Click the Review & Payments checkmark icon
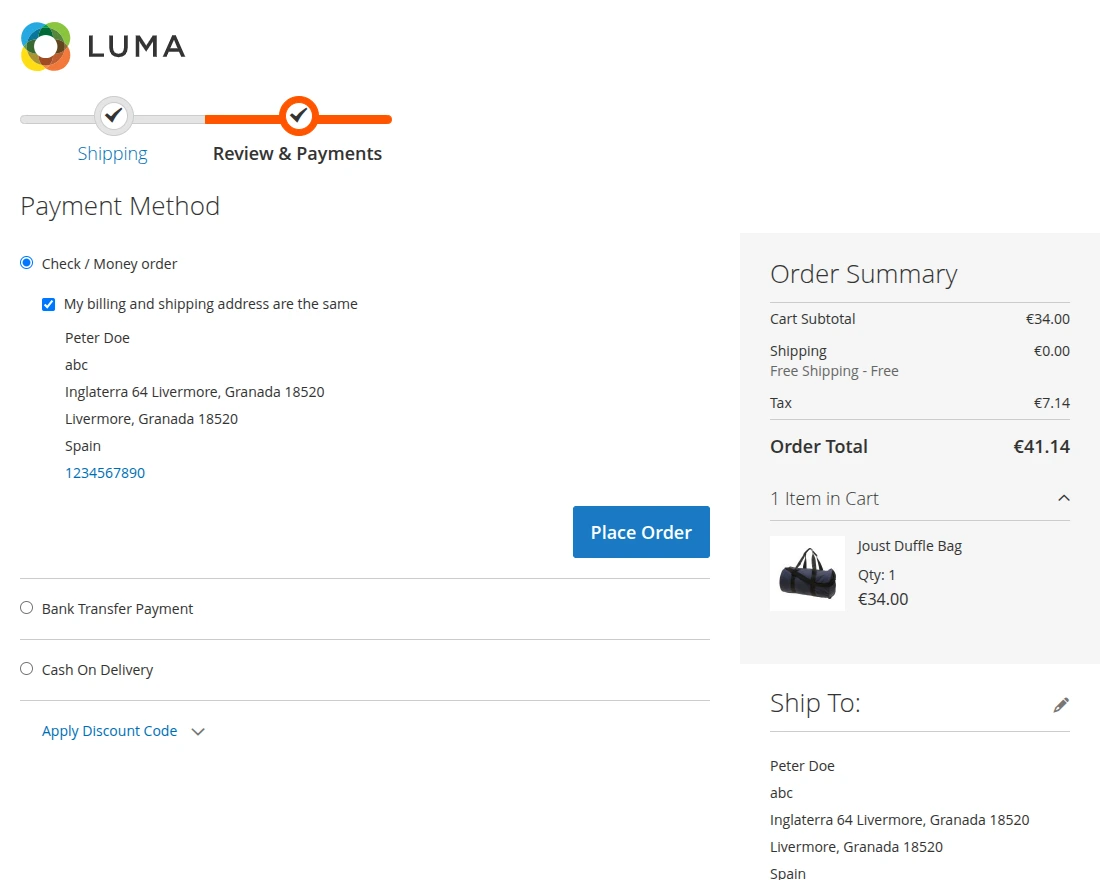 point(297,116)
